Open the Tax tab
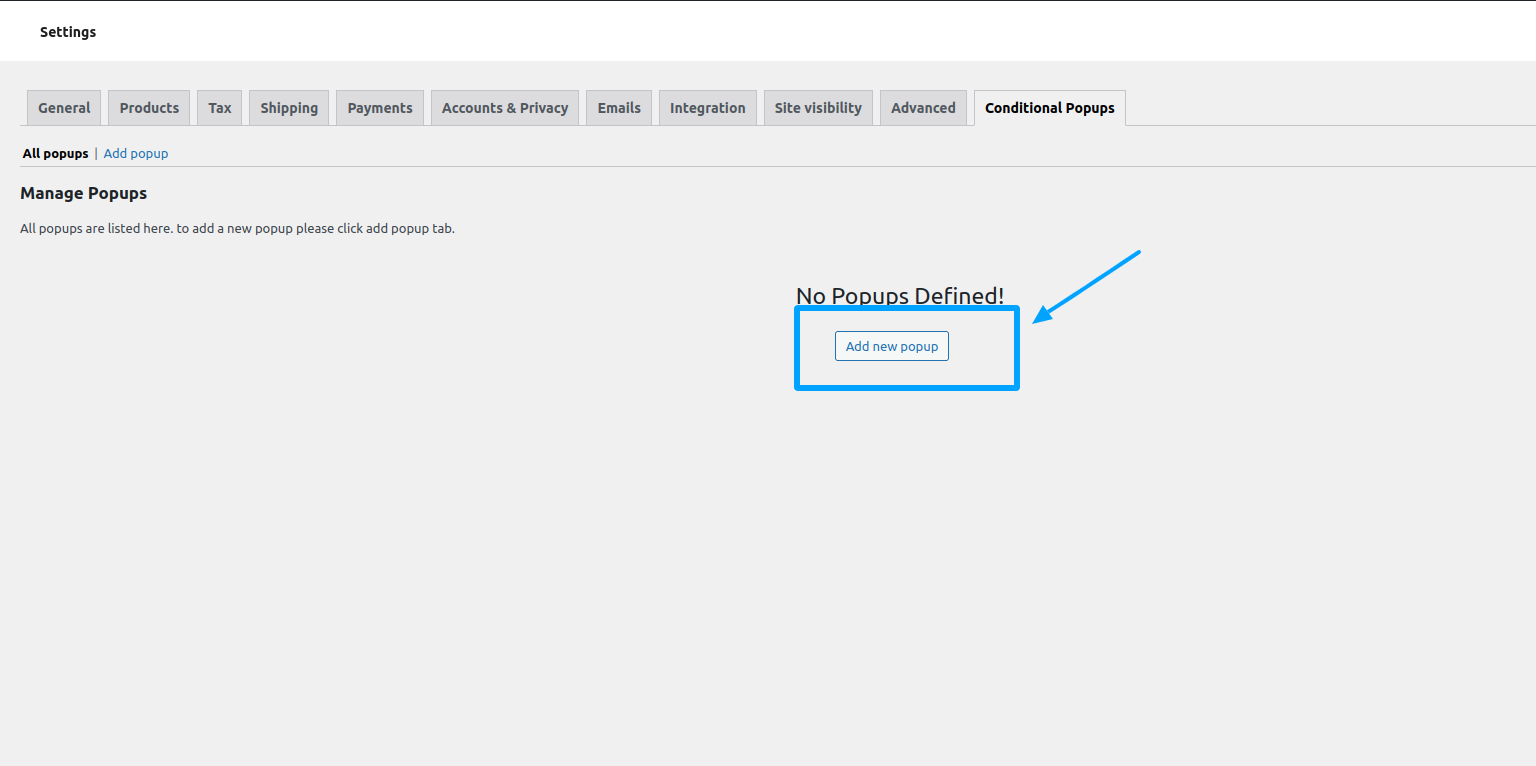This screenshot has width=1536, height=766. (220, 108)
